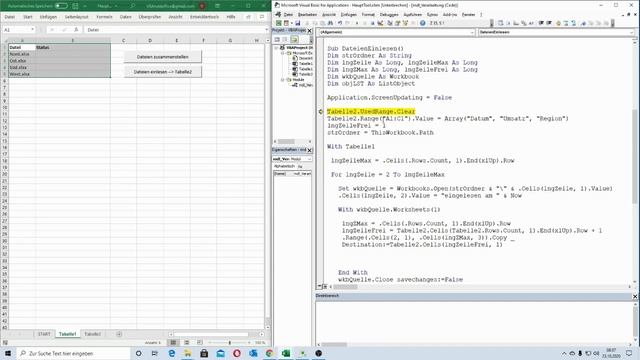
Task: Click the Dateien zusammenstellen button
Action: click(x=162, y=57)
